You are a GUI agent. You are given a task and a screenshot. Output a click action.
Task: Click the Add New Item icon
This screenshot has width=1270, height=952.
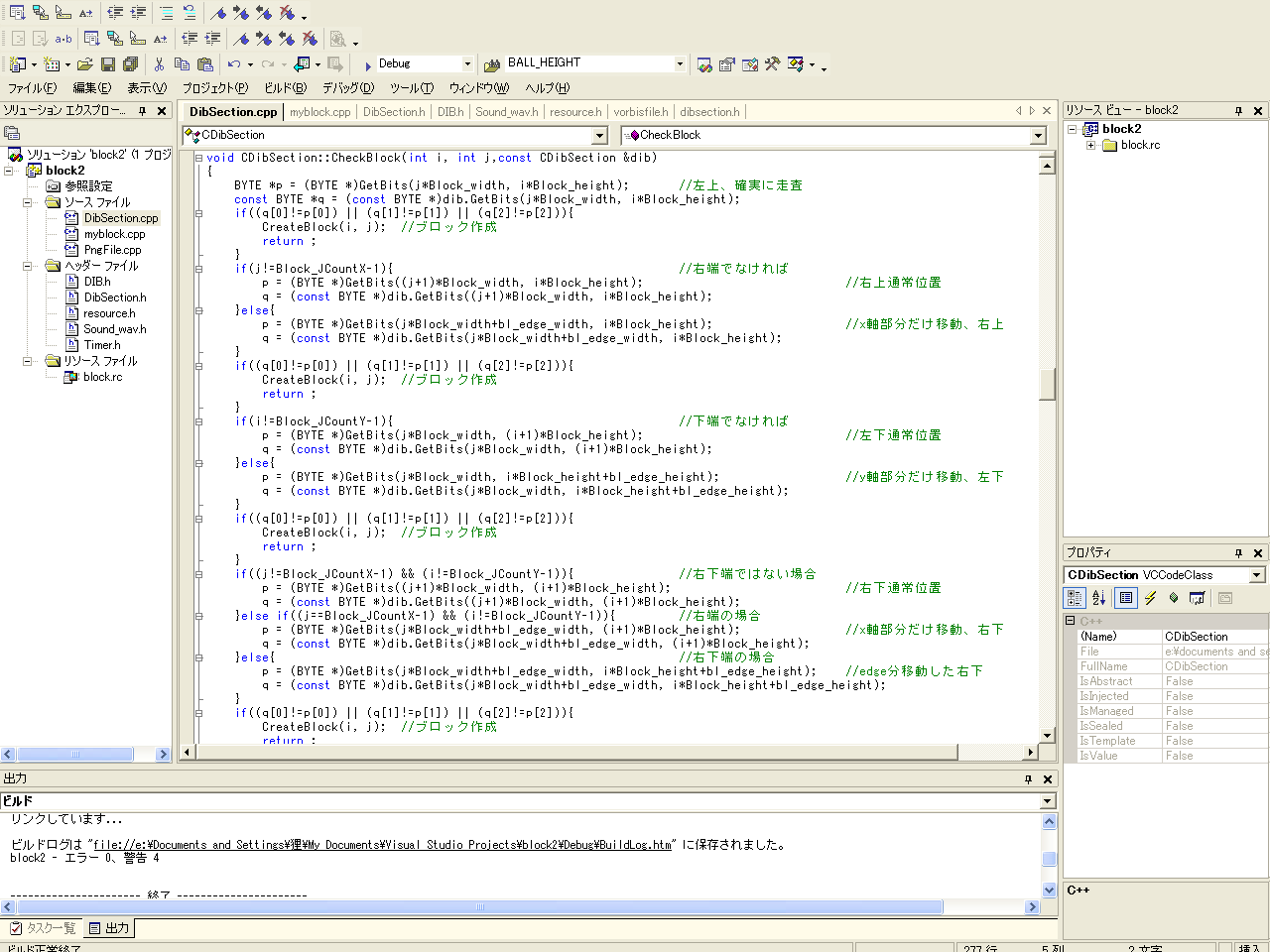click(x=52, y=64)
